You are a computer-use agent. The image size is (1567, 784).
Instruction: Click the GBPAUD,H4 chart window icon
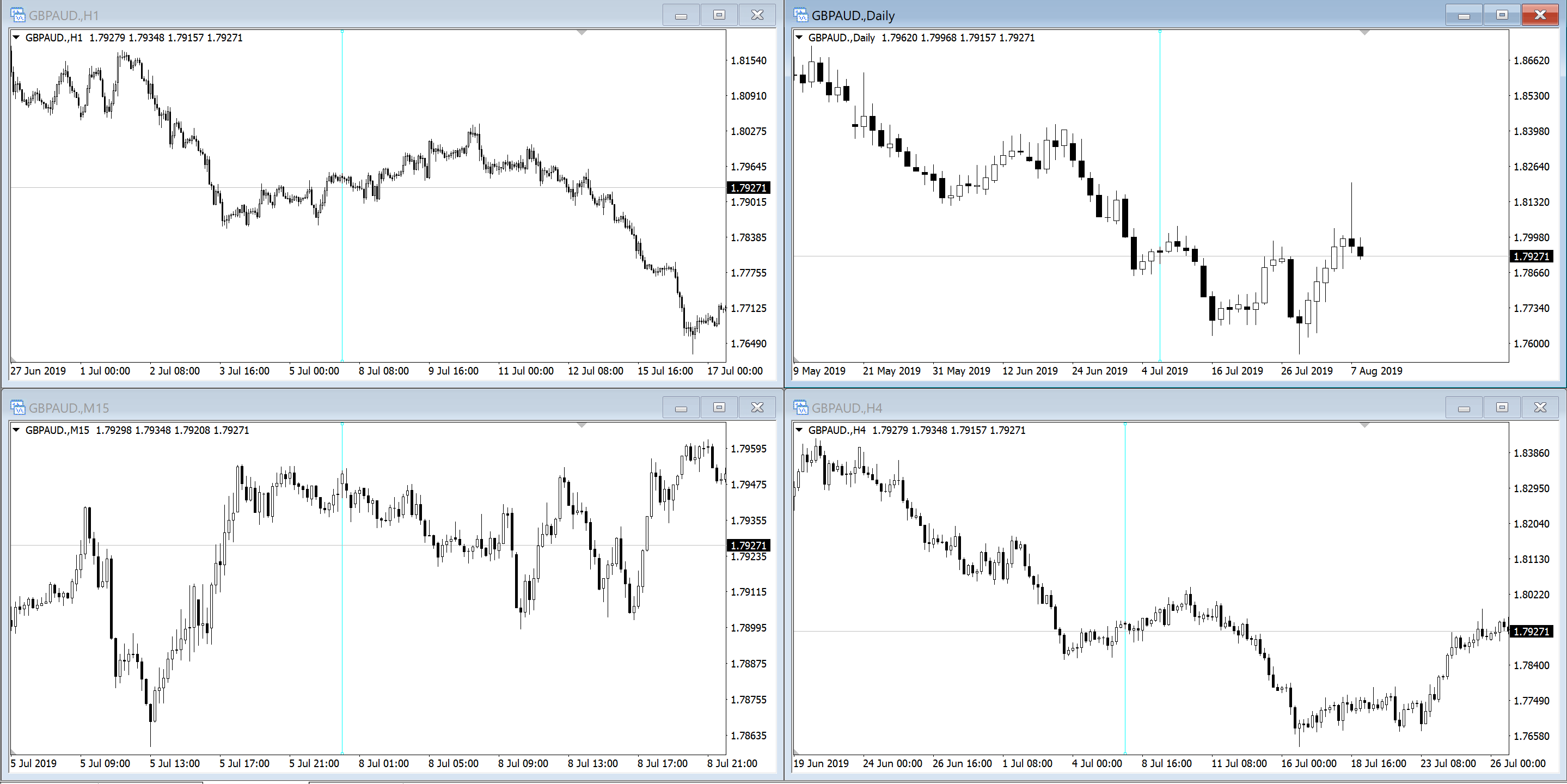click(x=800, y=407)
